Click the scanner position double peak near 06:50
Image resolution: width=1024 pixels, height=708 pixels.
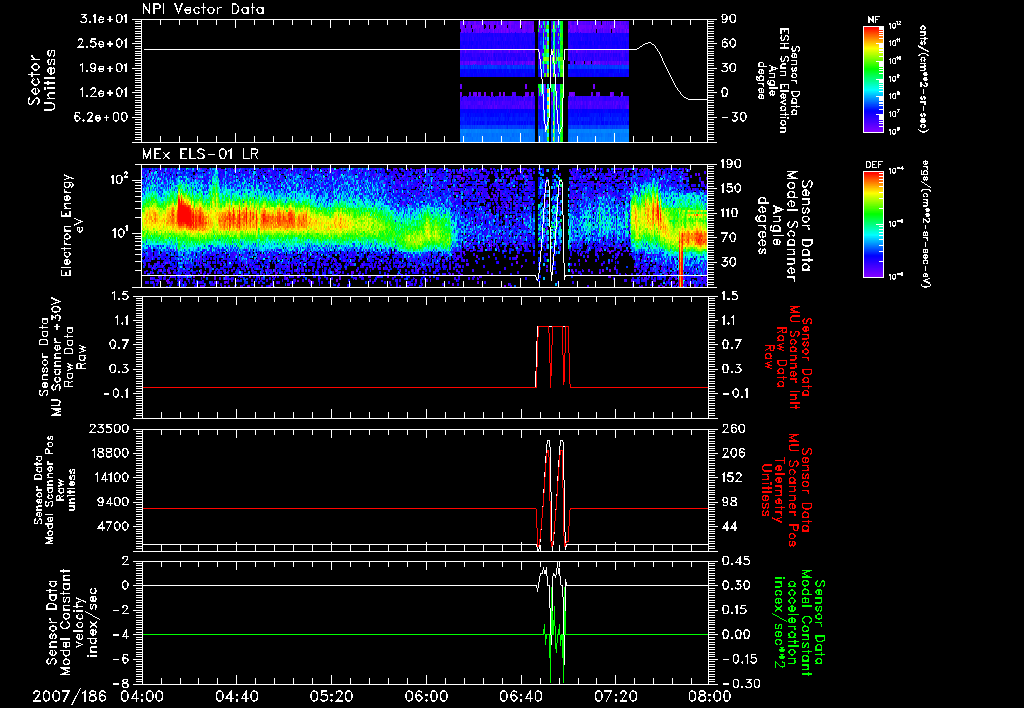tap(554, 493)
